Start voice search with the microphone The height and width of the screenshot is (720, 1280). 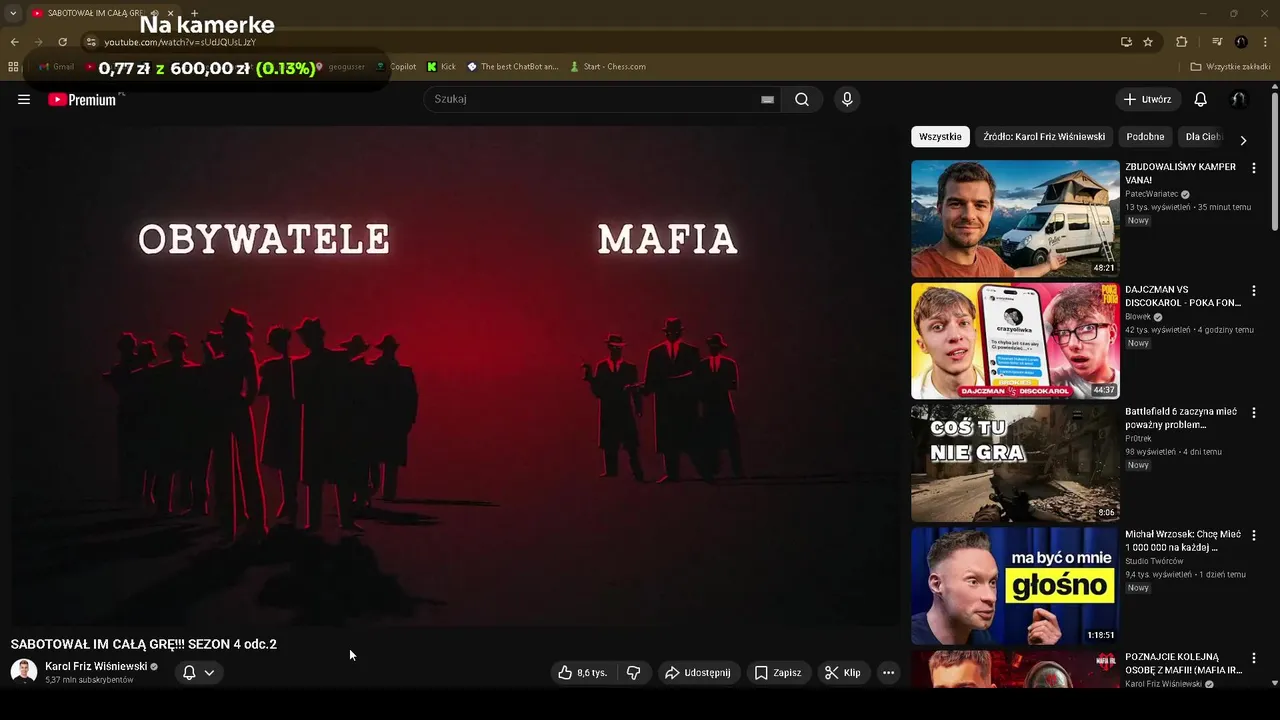[847, 99]
